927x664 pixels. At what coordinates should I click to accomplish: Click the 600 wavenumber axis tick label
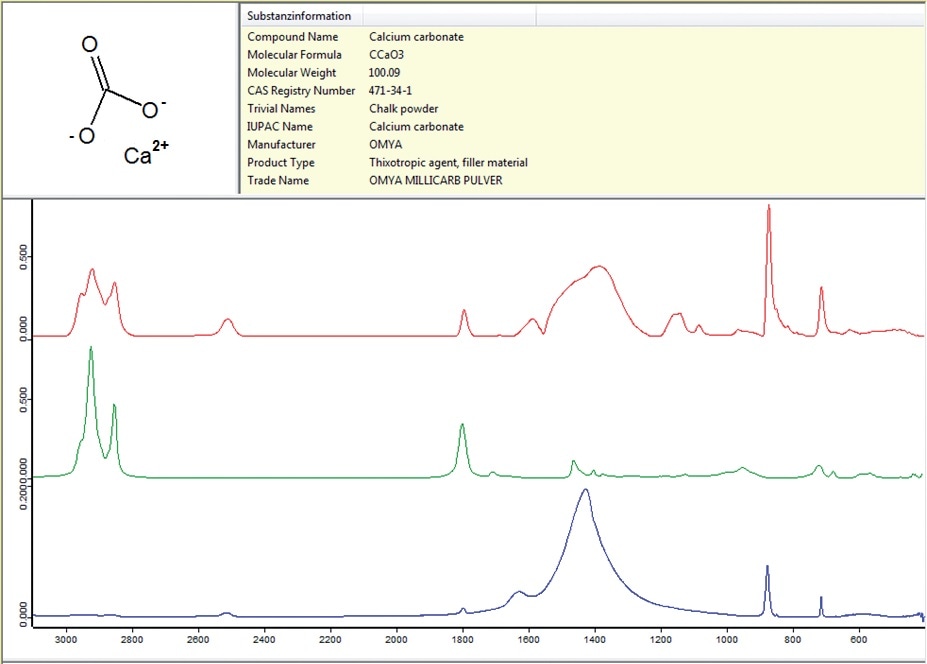click(859, 640)
